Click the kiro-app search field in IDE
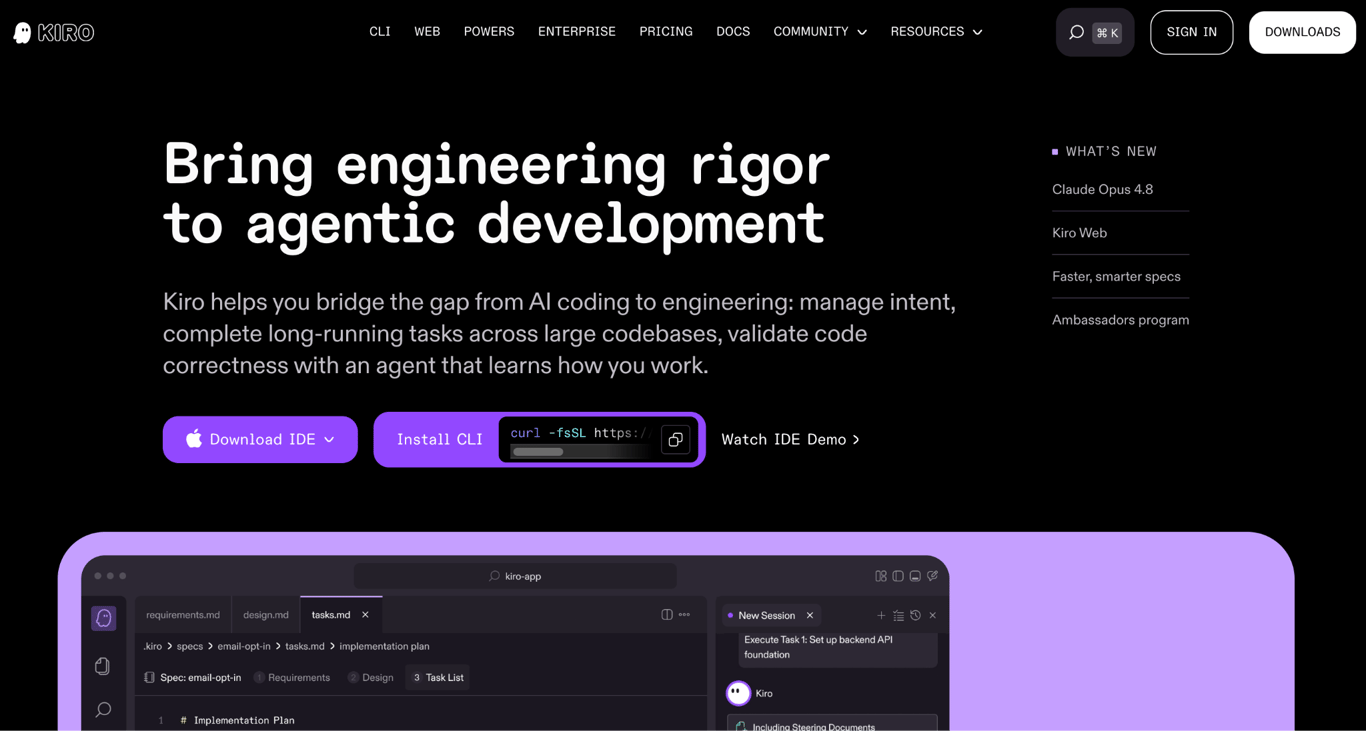The height and width of the screenshot is (731, 1366). (515, 576)
